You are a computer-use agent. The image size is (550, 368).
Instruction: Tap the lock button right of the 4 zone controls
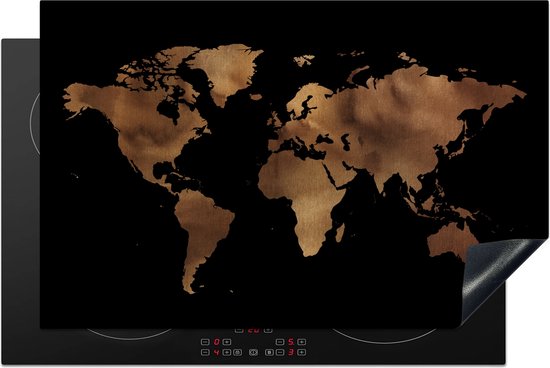pyautogui.click(x=238, y=352)
